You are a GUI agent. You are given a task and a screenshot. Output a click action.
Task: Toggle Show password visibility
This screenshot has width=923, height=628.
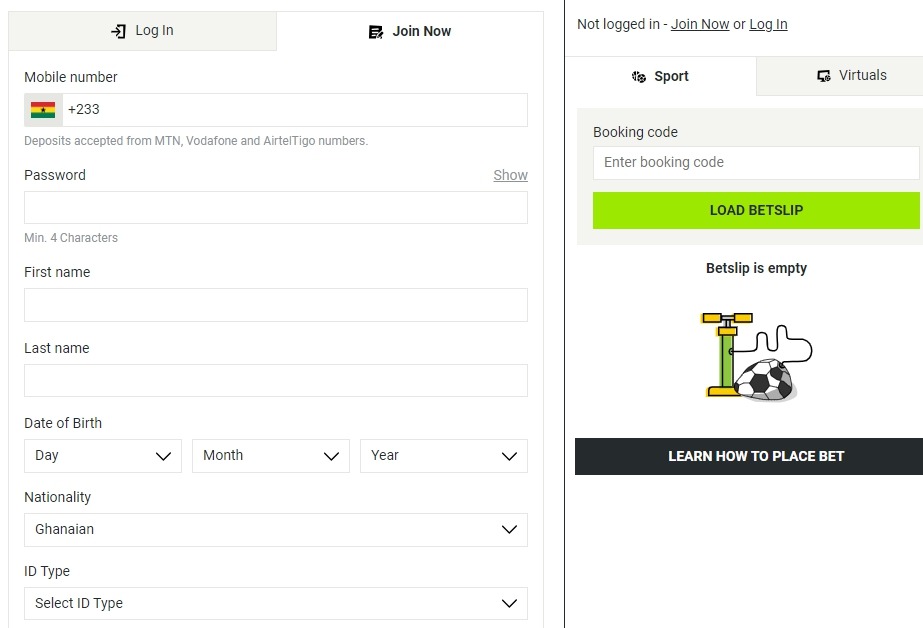pos(510,175)
